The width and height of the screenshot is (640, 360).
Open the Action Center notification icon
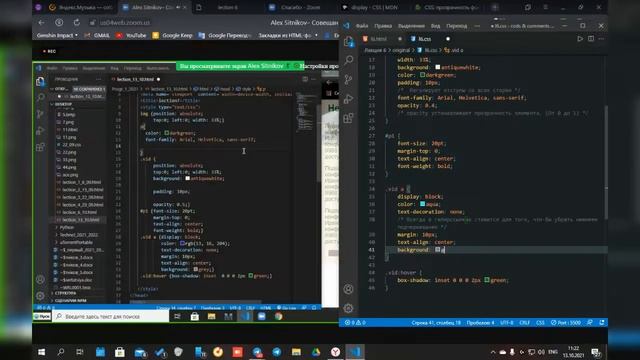coord(596,352)
